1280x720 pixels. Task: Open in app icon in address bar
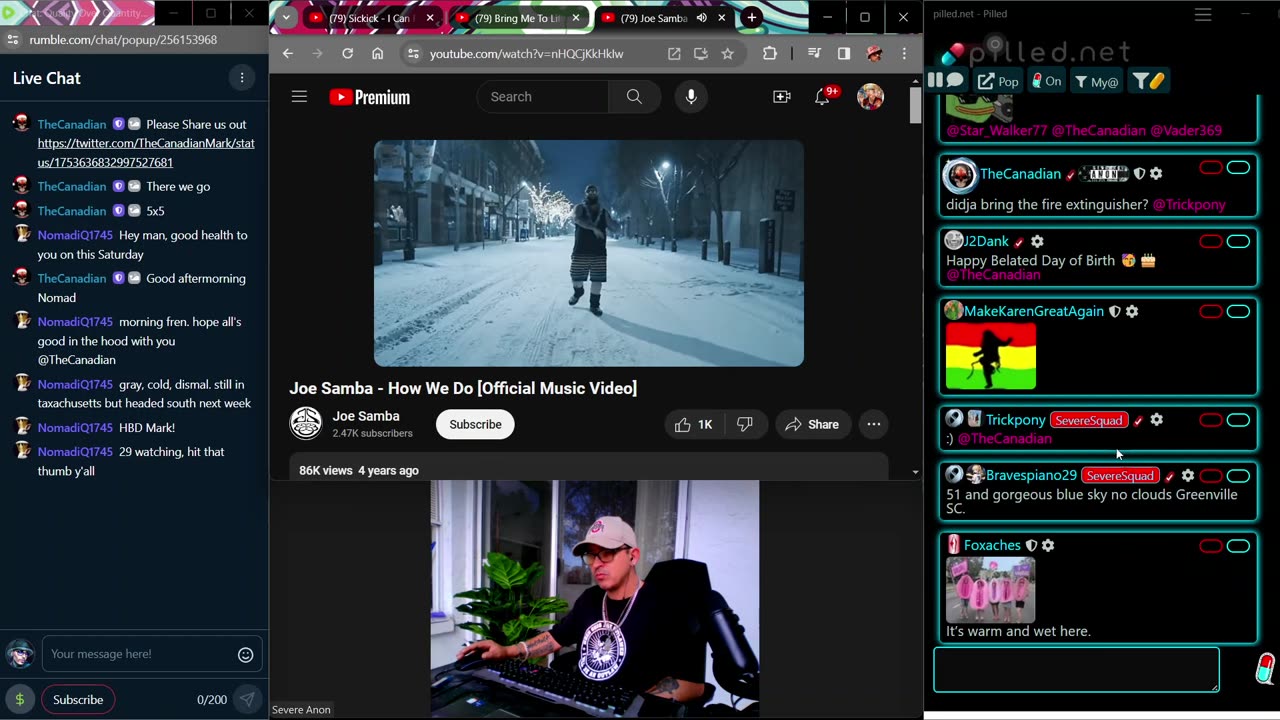(x=674, y=54)
